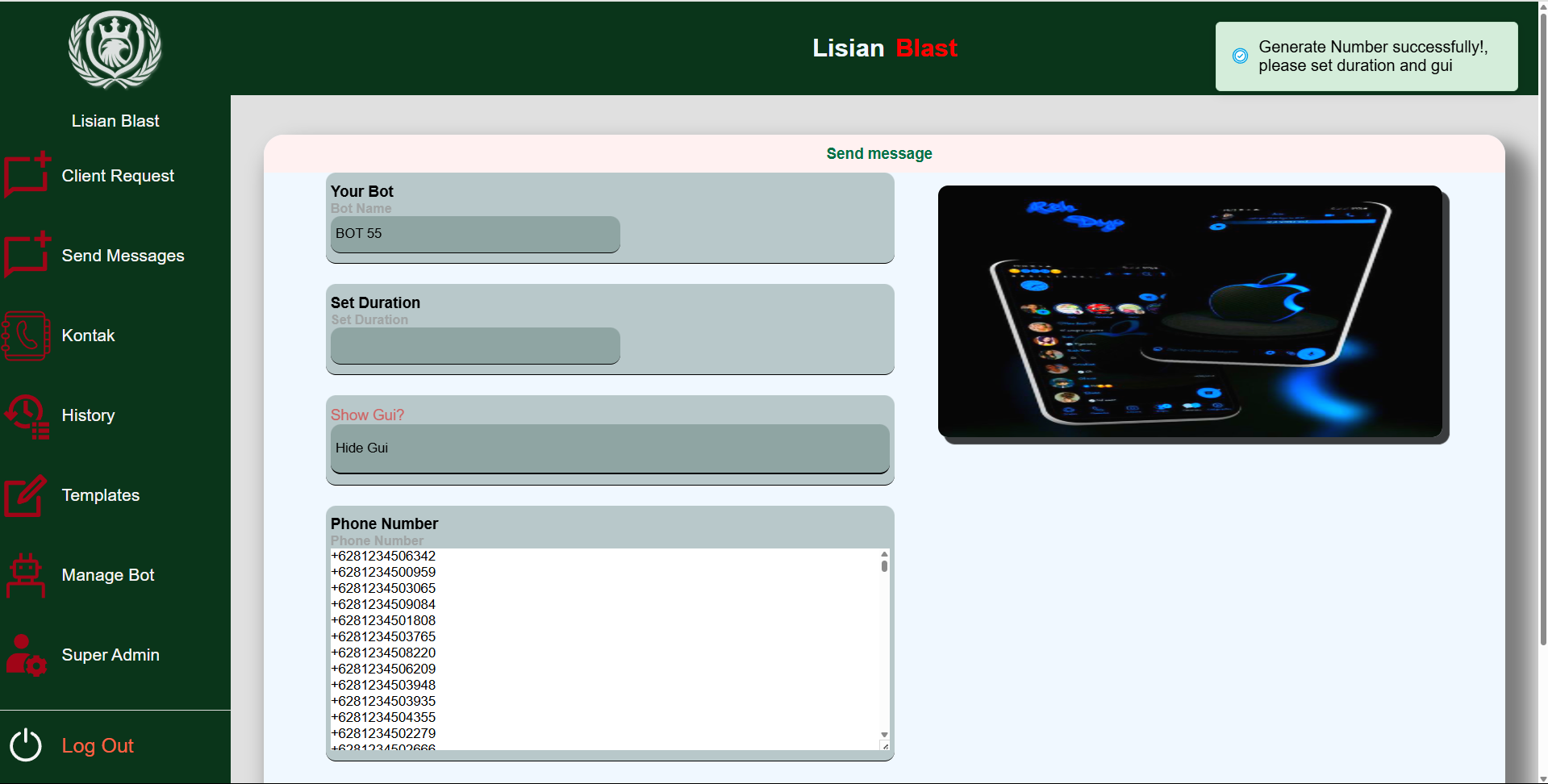Go to the Templates menu item

click(100, 495)
